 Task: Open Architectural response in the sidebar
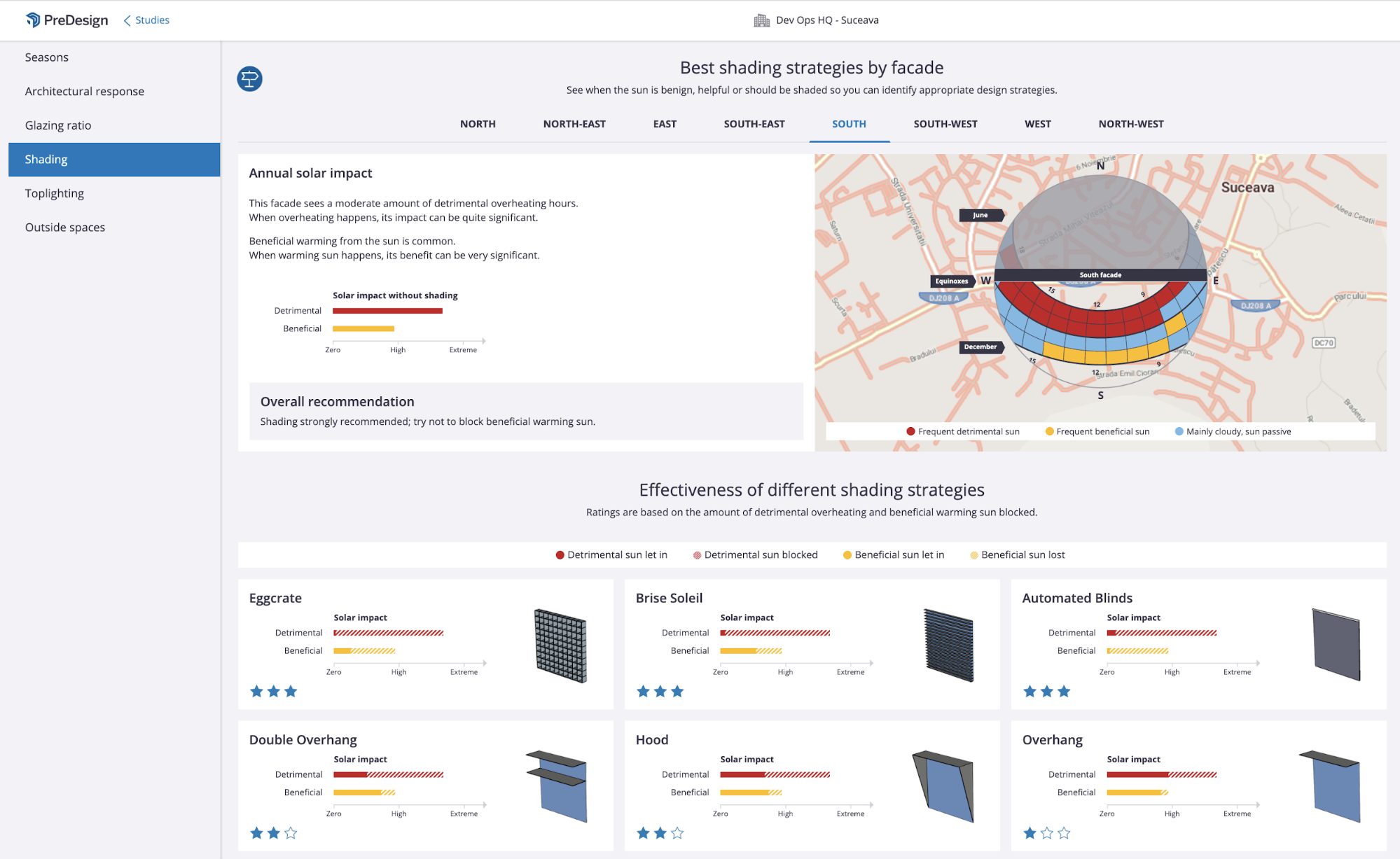[84, 91]
